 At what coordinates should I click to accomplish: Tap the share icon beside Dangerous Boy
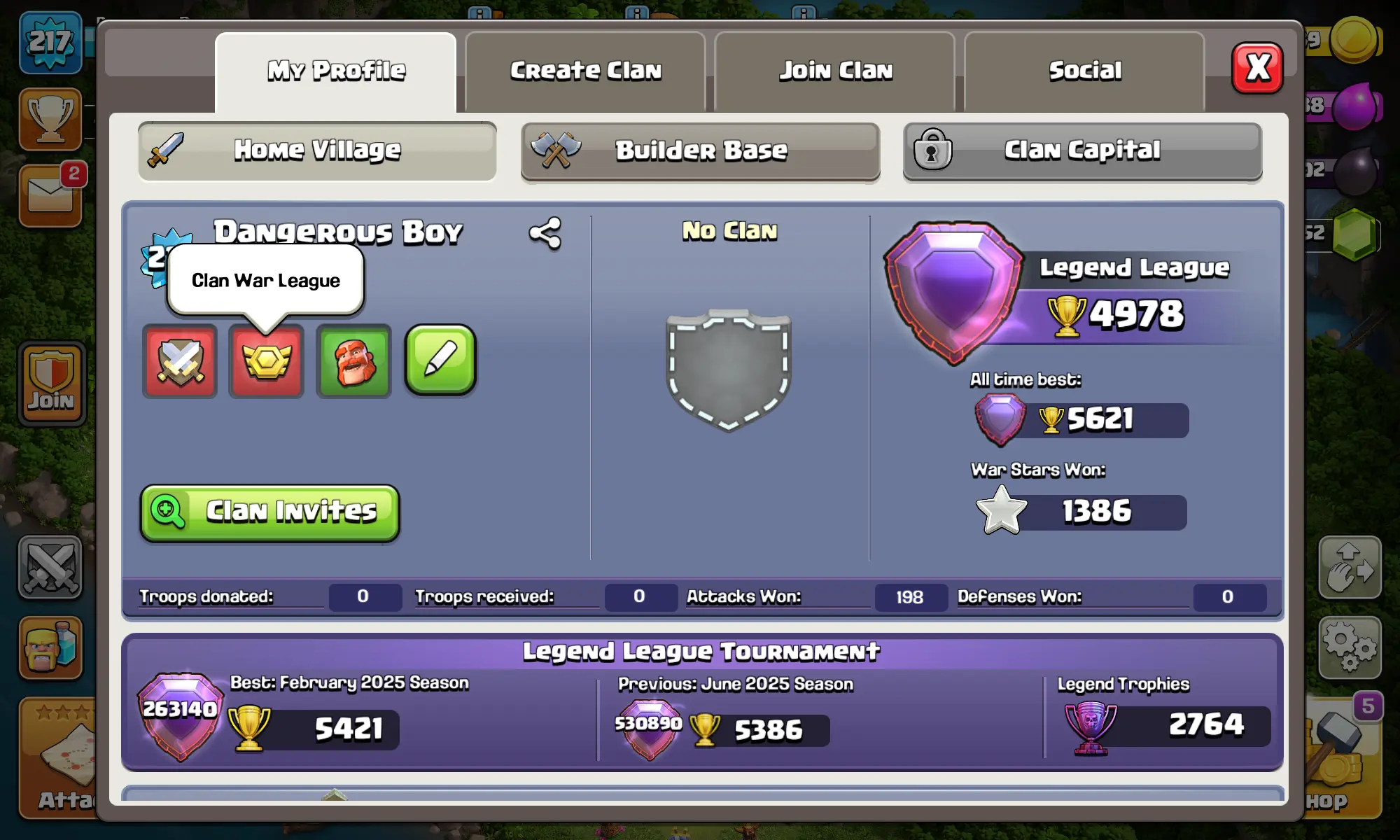(545, 233)
